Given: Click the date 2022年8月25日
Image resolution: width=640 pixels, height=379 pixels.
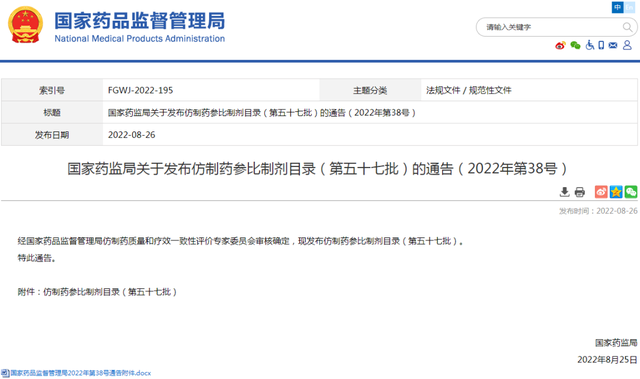Looking at the screenshot, I should coord(607,359).
